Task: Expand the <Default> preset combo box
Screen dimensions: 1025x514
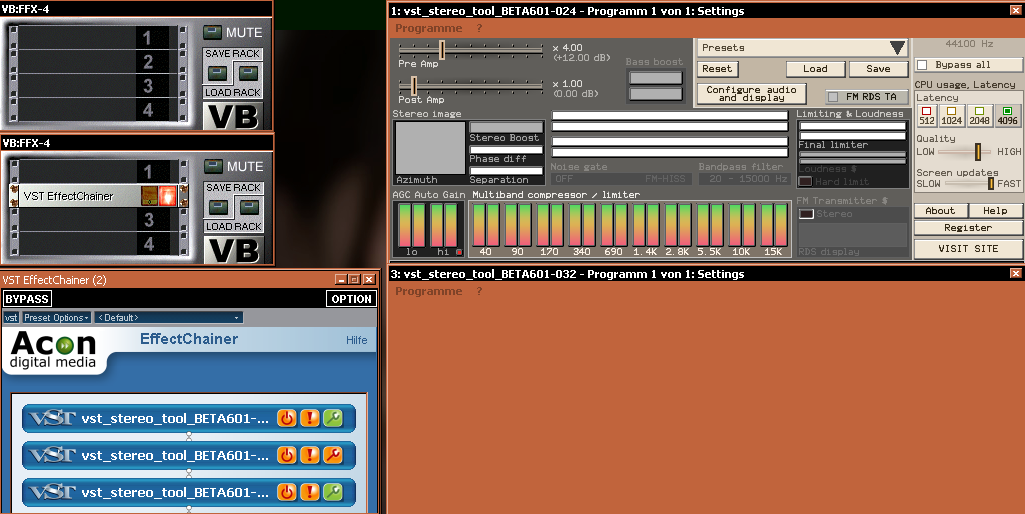Action: (x=169, y=318)
